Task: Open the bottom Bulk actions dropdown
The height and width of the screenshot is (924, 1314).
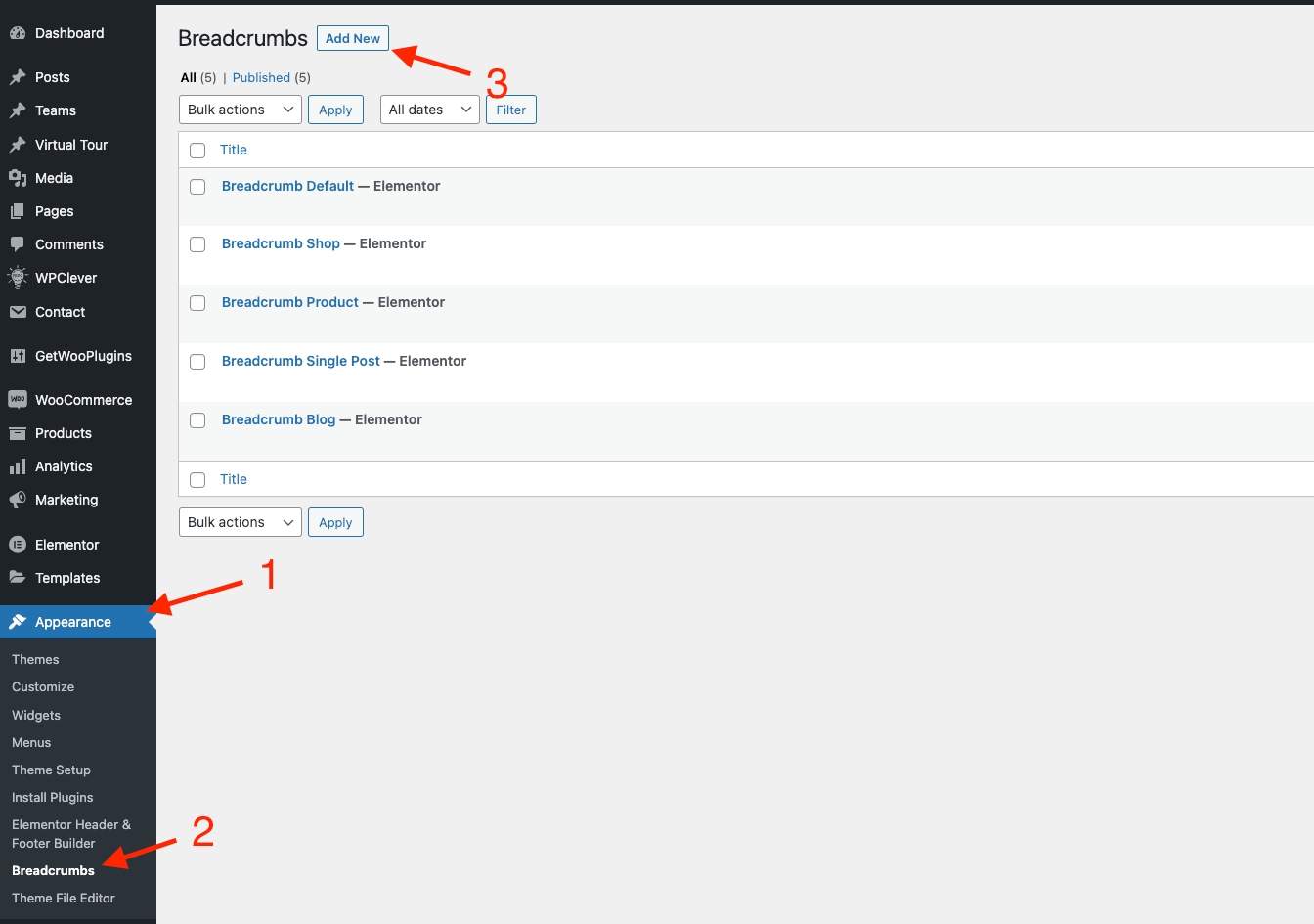Action: coord(241,522)
